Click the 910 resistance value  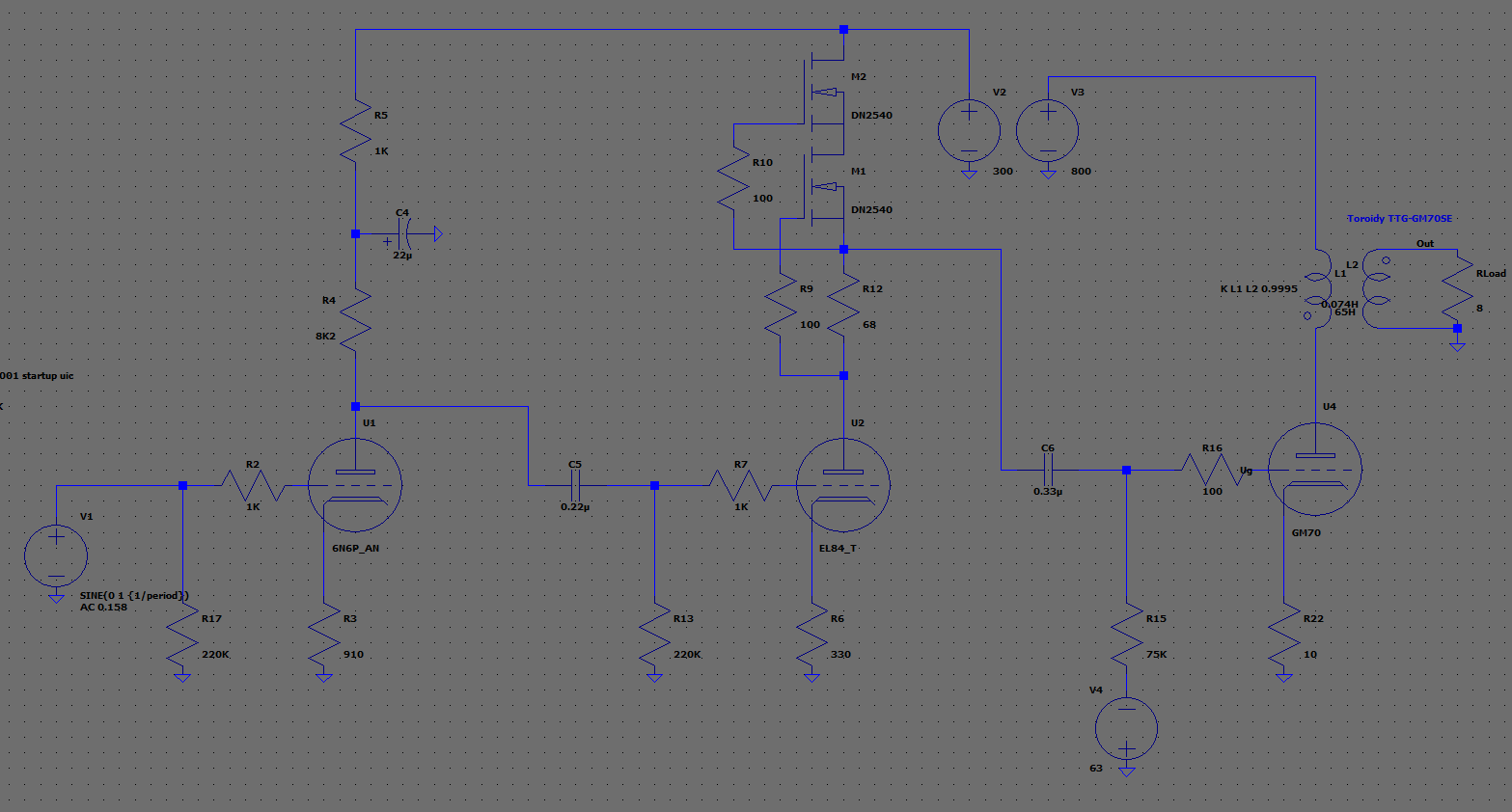[x=353, y=654]
